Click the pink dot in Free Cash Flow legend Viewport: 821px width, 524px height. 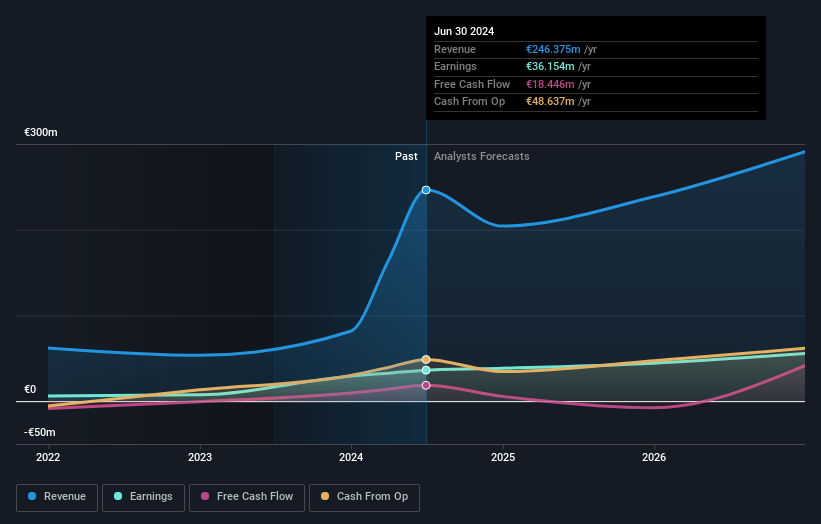[205, 496]
